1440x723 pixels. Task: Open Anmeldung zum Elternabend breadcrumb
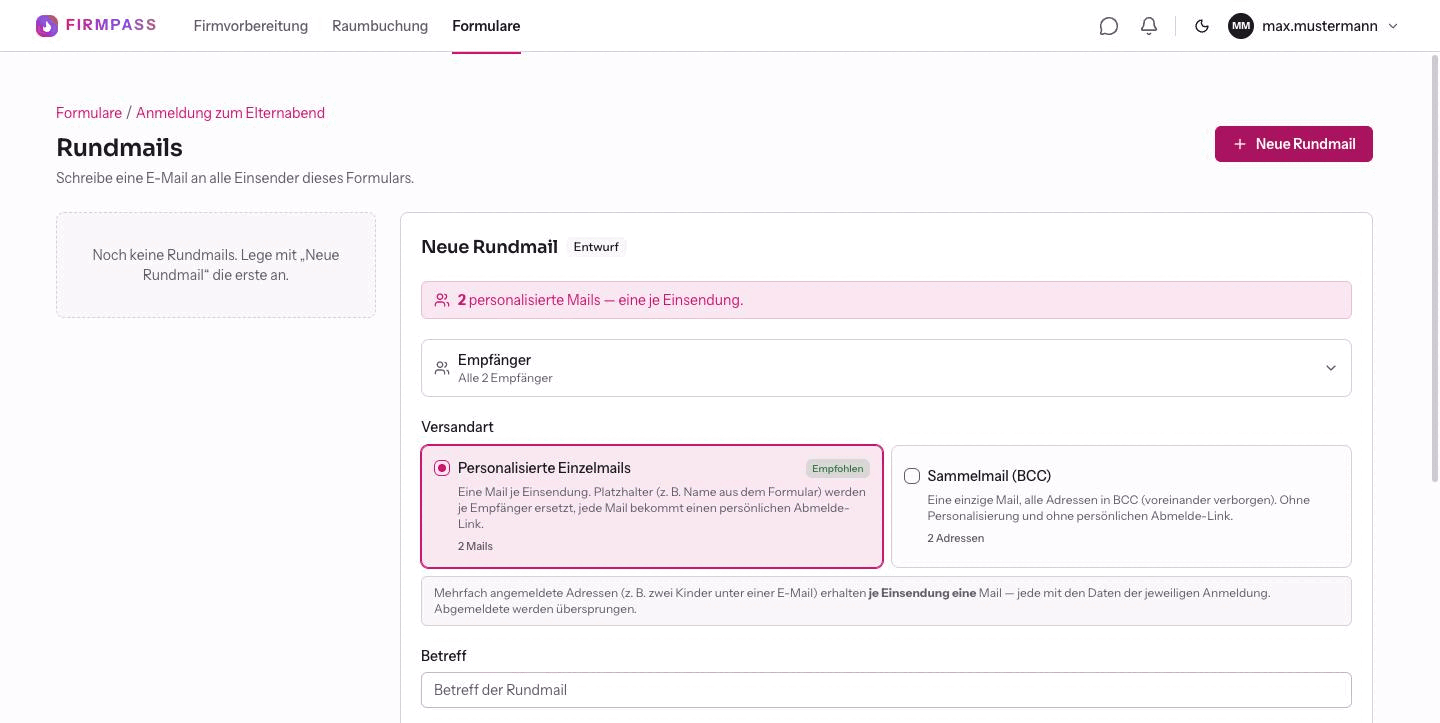coord(230,113)
